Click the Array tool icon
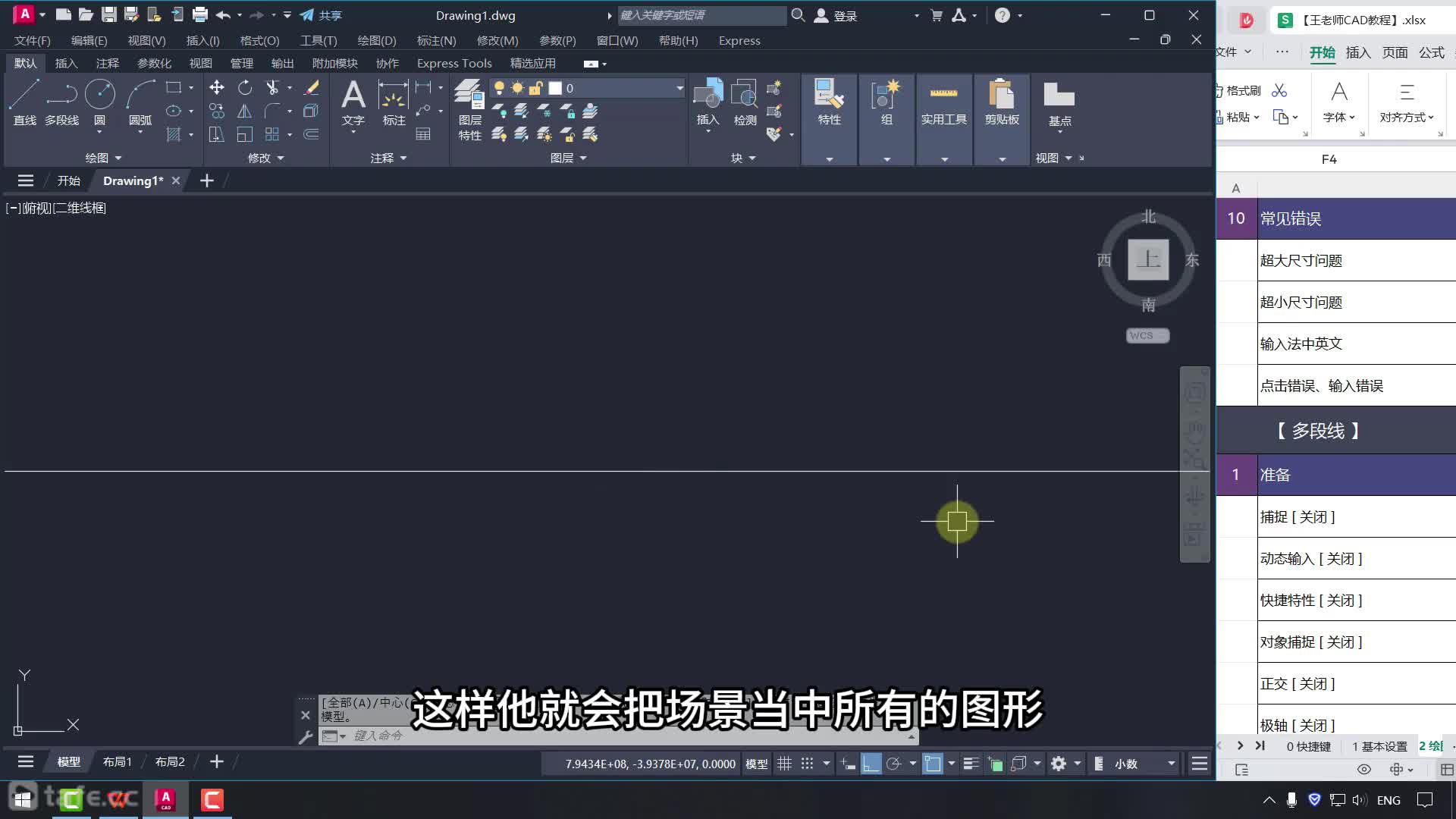The width and height of the screenshot is (1456, 819). [272, 134]
